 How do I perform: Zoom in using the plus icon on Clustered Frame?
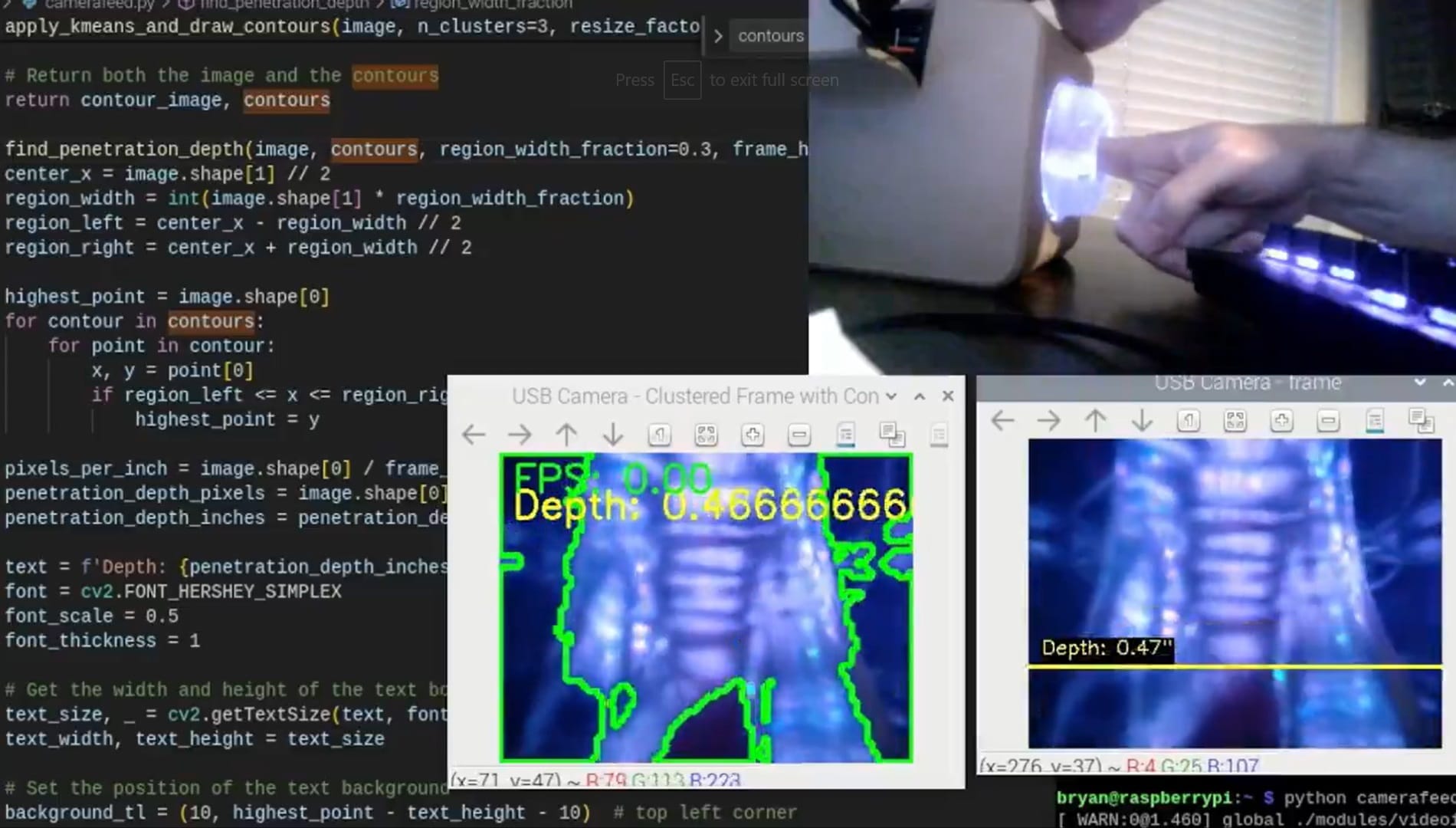(753, 435)
